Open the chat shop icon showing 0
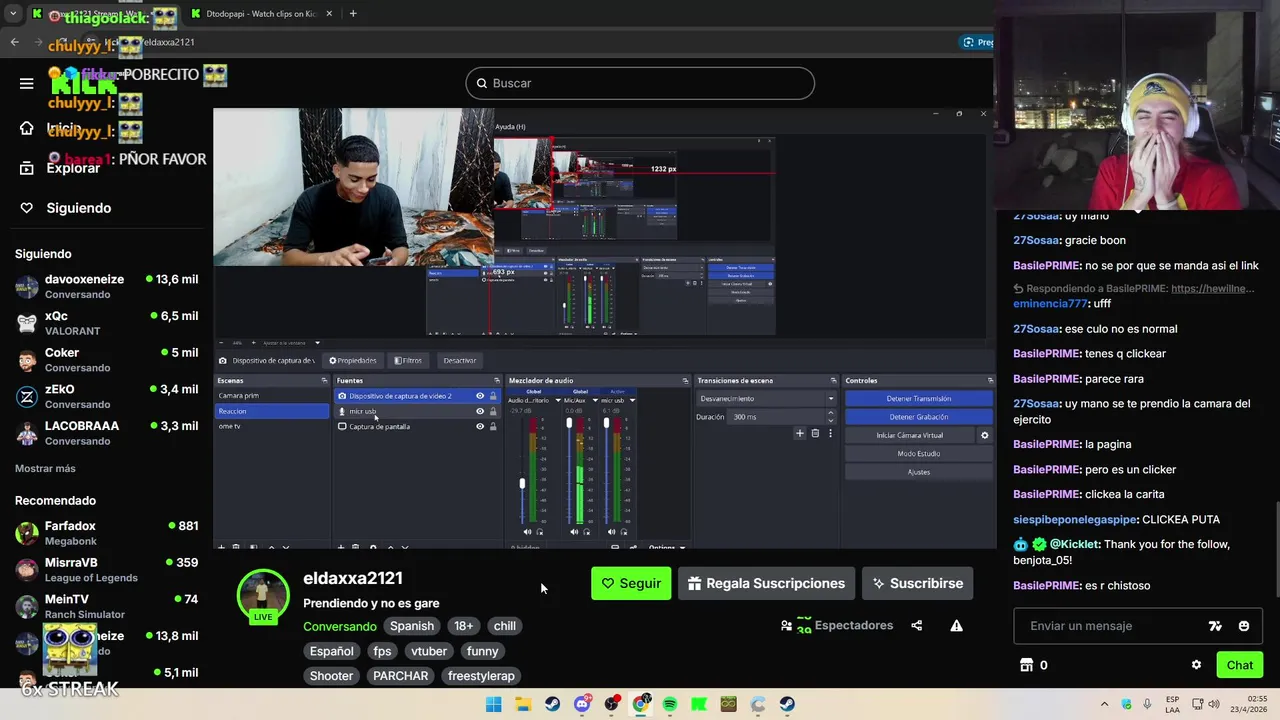The image size is (1280, 720). (x=1033, y=665)
